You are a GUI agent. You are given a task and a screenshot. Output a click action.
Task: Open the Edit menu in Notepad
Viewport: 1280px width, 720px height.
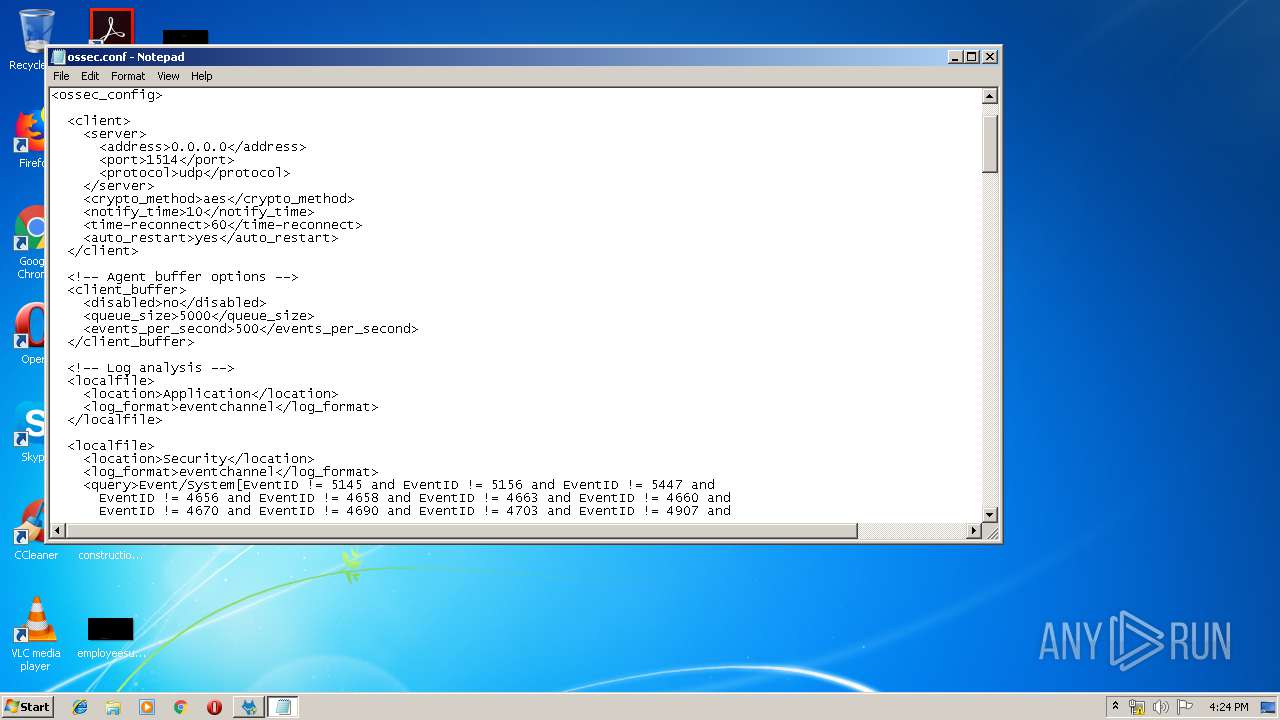(90, 76)
